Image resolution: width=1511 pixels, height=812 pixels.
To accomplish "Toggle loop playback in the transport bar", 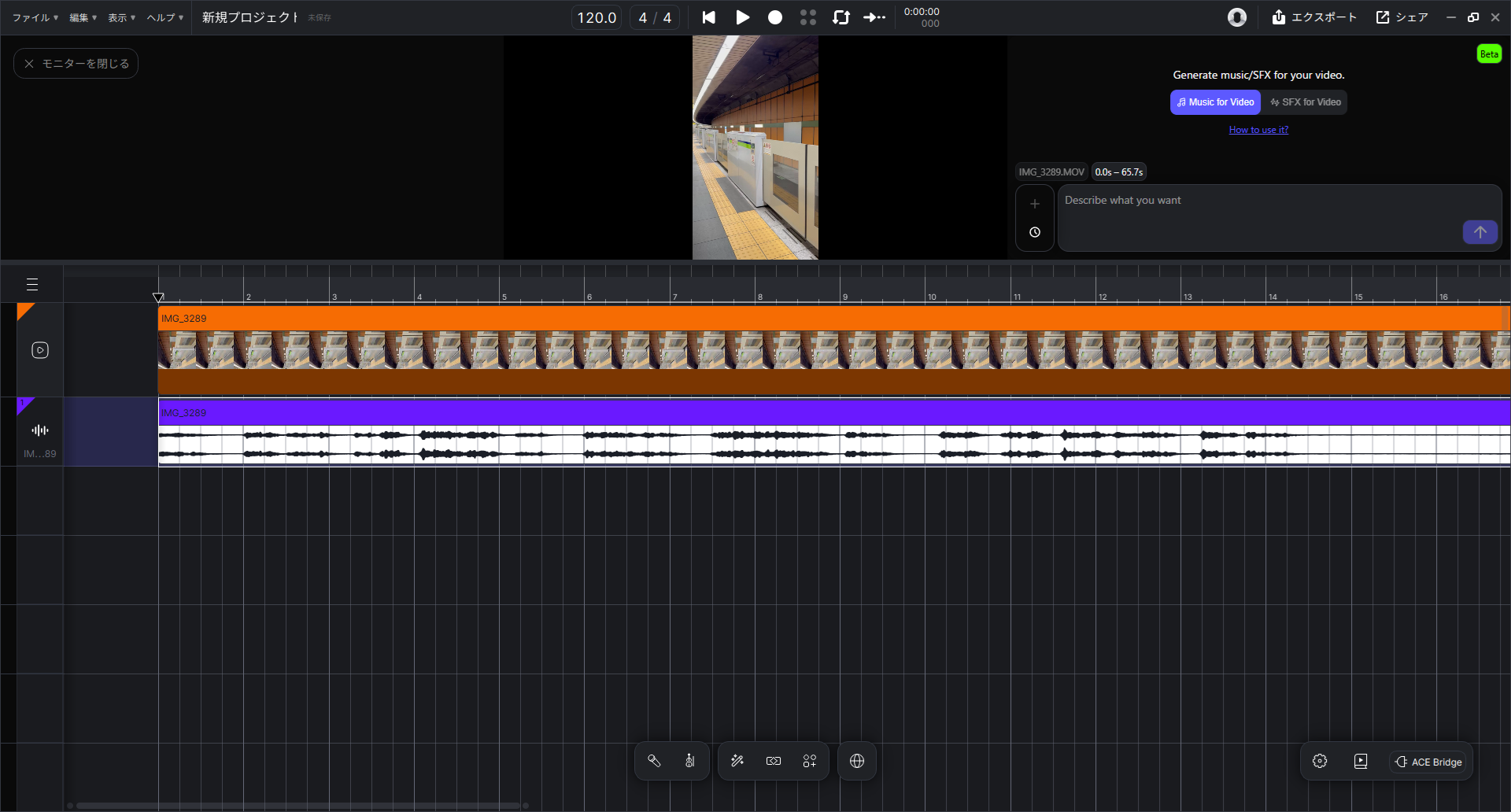I will click(841, 17).
